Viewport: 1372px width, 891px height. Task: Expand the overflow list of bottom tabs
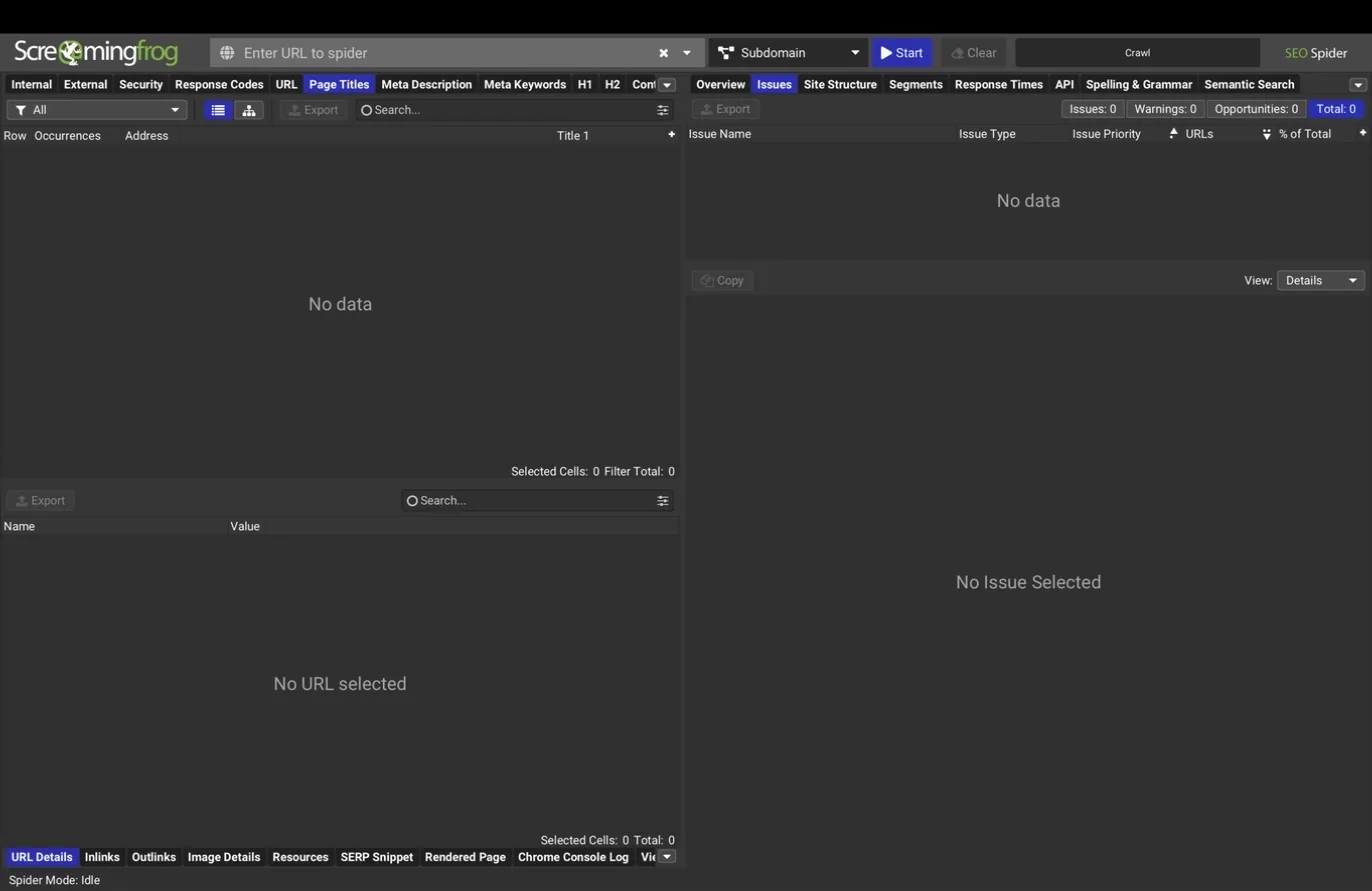(x=667, y=857)
